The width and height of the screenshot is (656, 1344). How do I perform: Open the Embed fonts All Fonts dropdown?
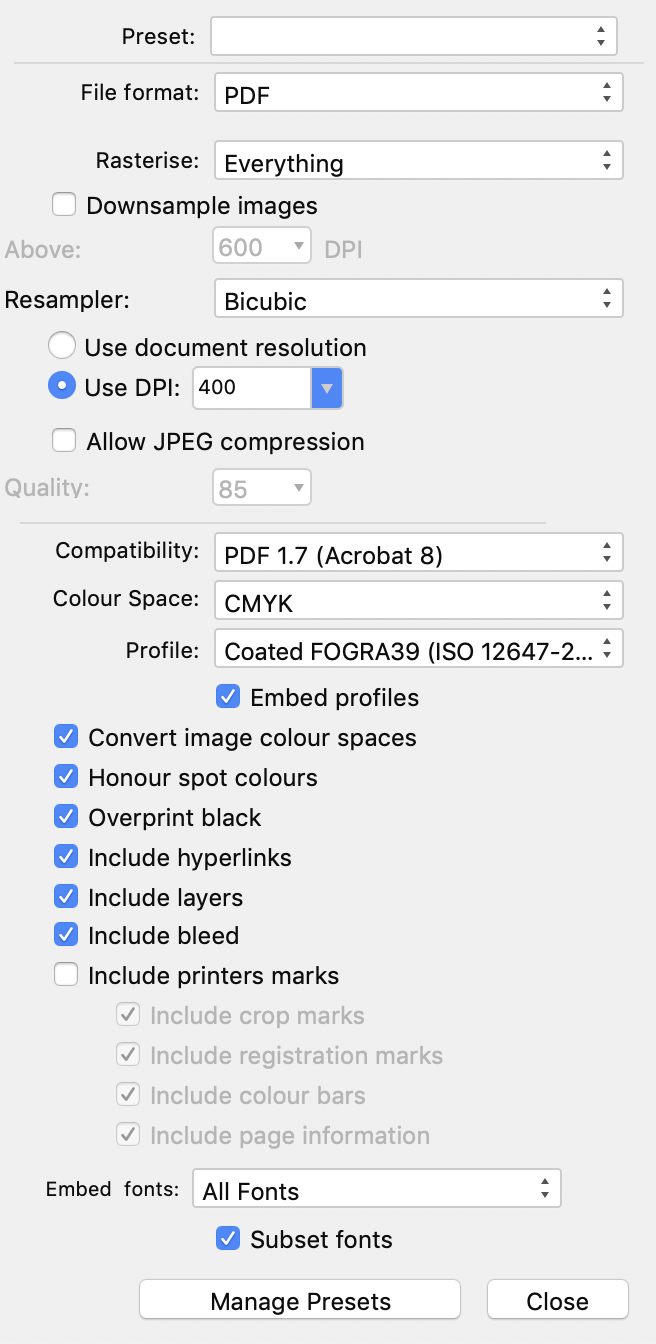click(376, 1189)
